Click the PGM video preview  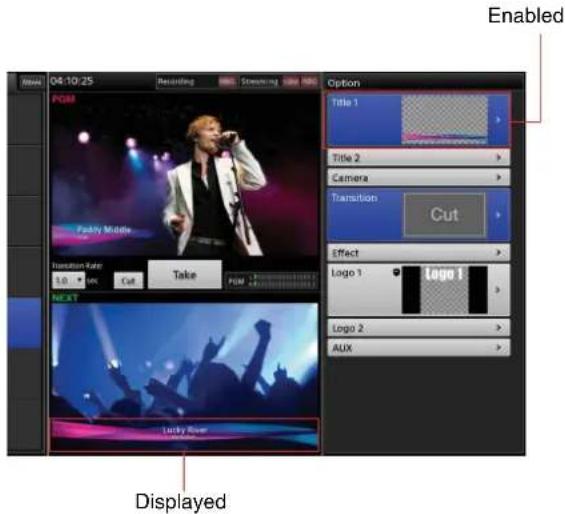(x=185, y=176)
